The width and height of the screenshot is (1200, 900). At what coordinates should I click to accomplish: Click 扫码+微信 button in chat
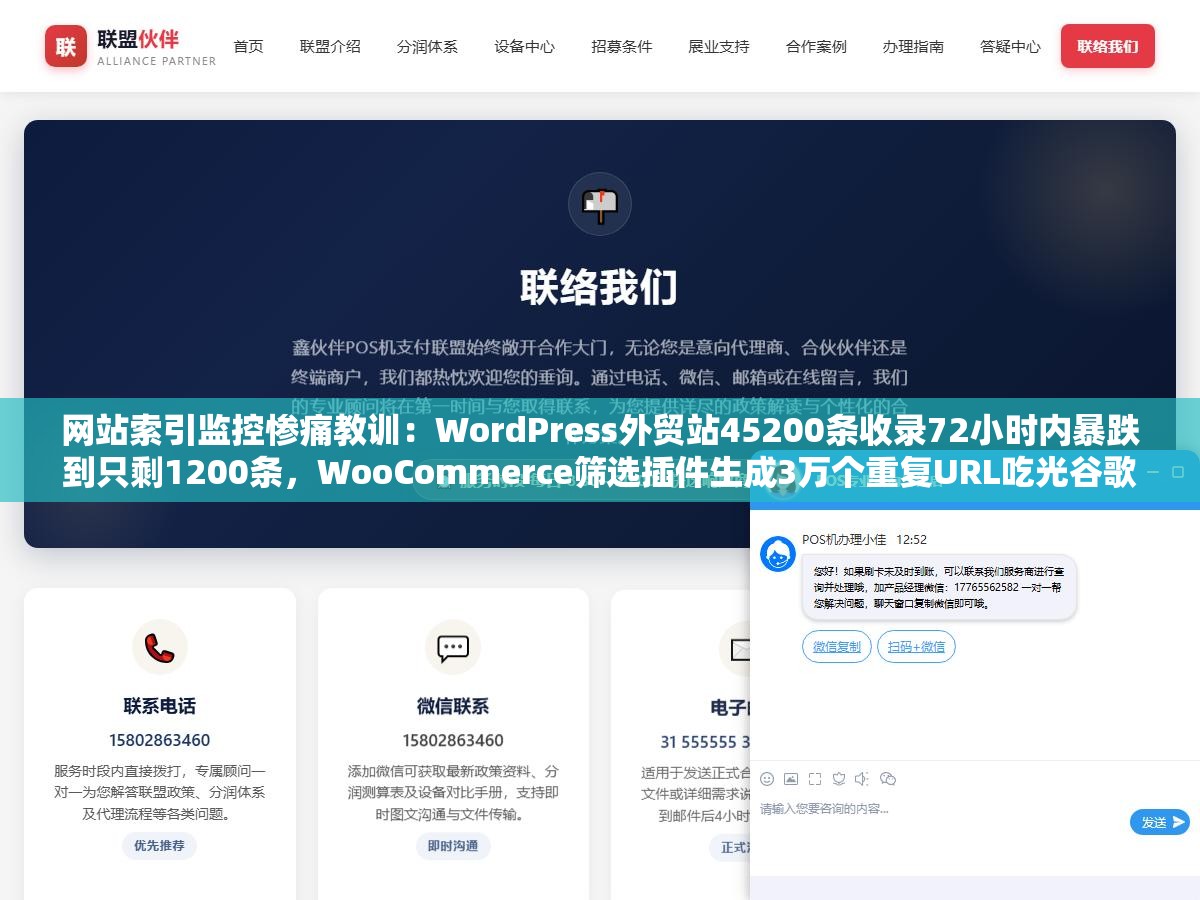916,646
